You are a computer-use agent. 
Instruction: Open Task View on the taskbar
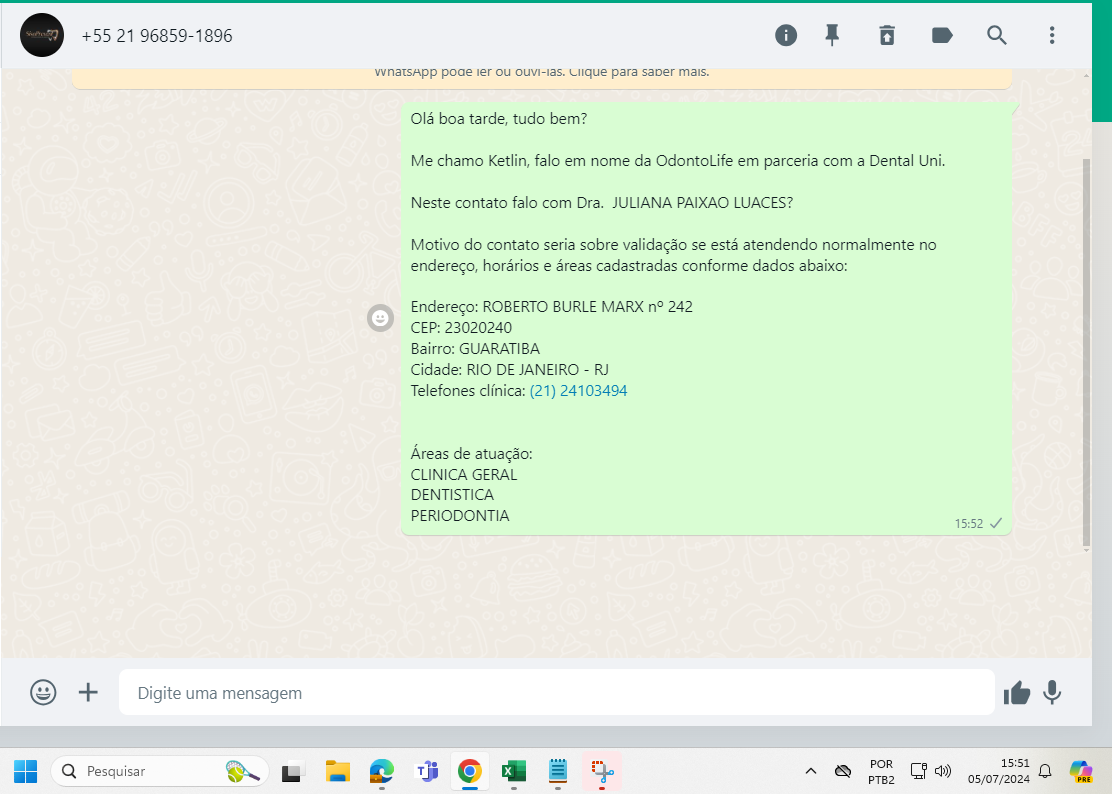coord(293,771)
